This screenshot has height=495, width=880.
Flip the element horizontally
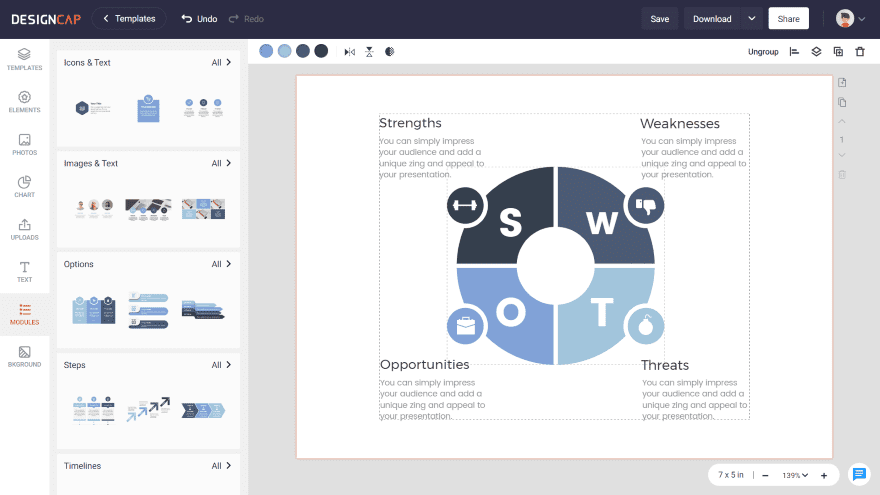coord(350,52)
